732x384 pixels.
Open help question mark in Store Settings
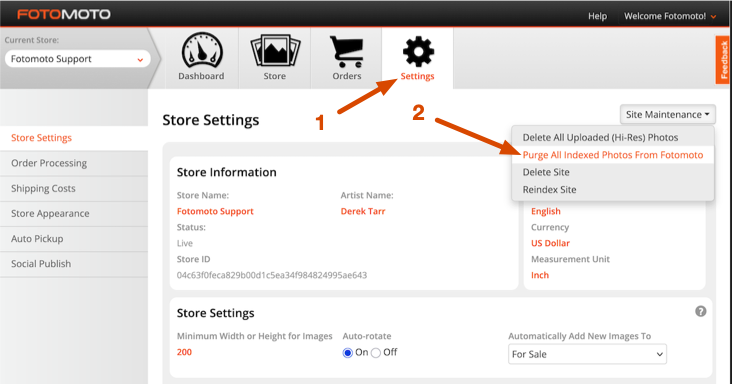coord(700,311)
